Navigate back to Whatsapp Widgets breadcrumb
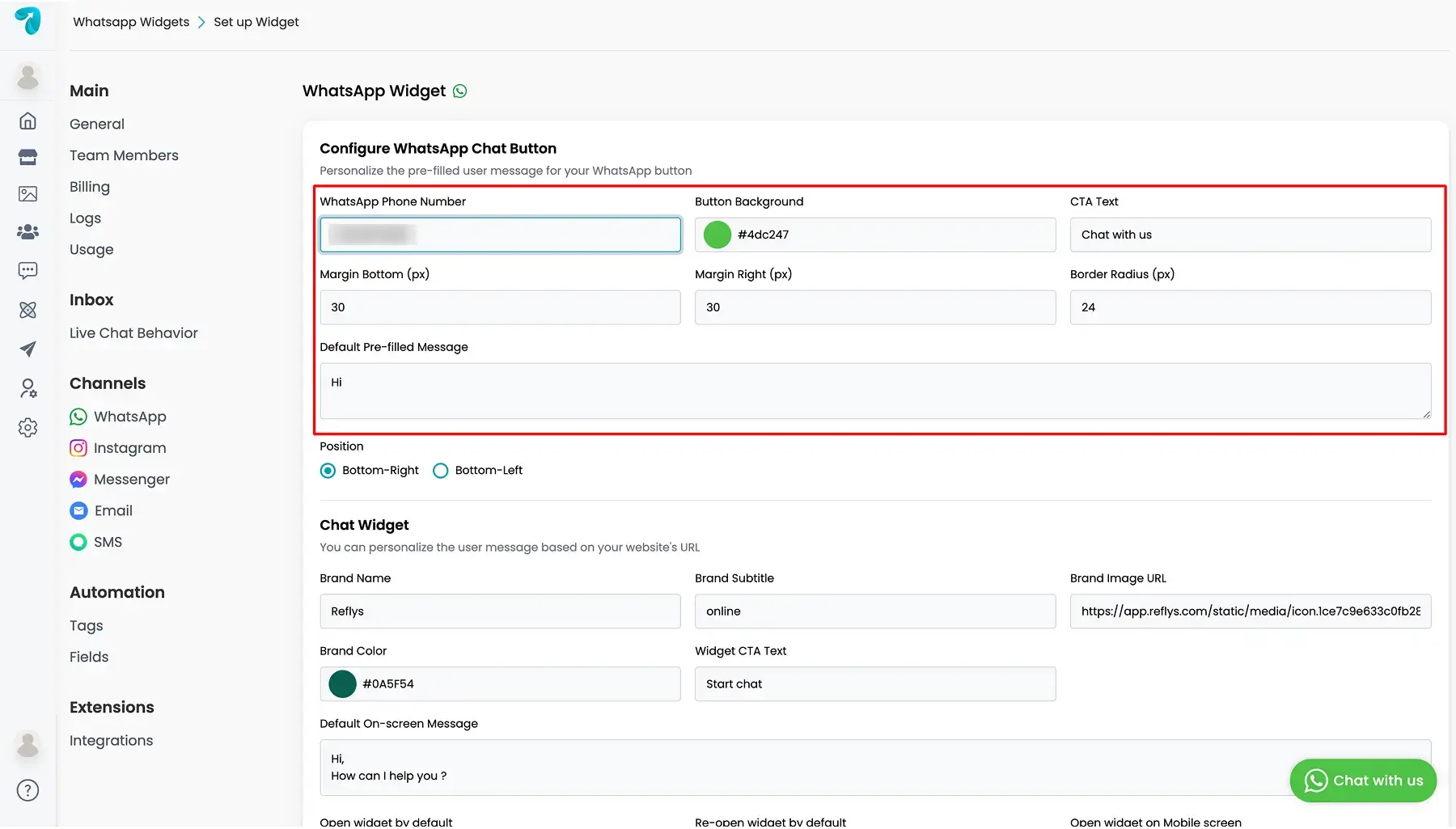The image size is (1456, 829). coord(131,22)
